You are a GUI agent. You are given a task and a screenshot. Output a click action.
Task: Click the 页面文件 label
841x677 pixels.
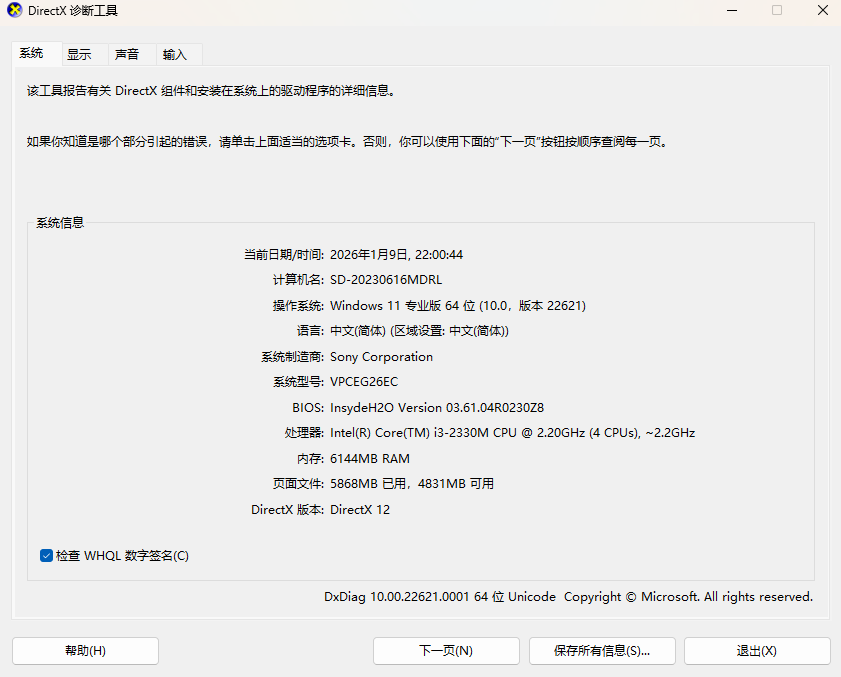(298, 484)
